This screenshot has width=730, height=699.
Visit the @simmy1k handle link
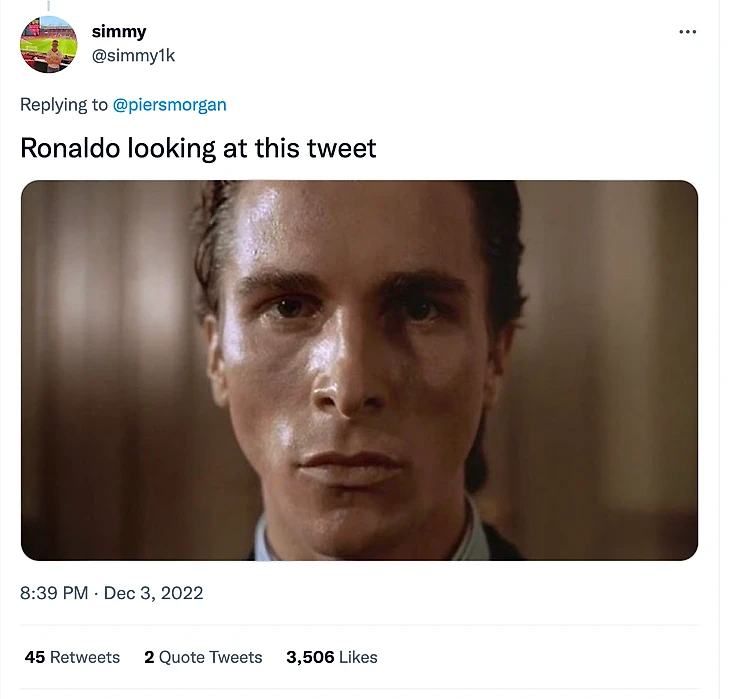(x=133, y=55)
